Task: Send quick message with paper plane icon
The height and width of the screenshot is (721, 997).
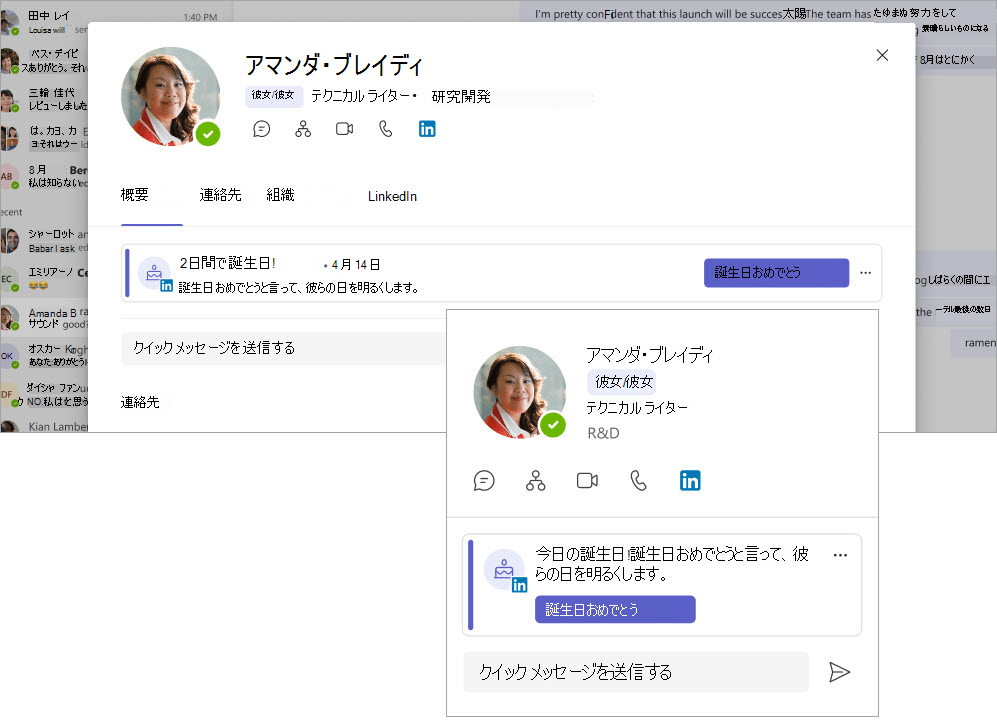Action: (839, 672)
